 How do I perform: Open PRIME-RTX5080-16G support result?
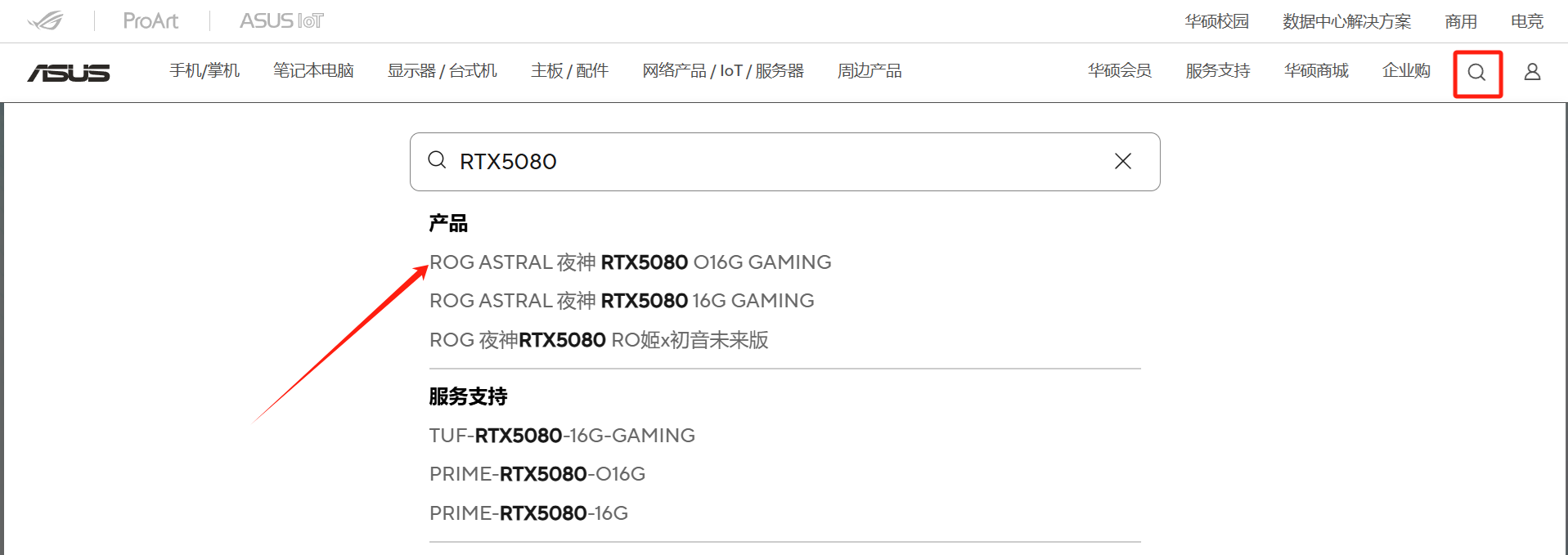click(528, 513)
